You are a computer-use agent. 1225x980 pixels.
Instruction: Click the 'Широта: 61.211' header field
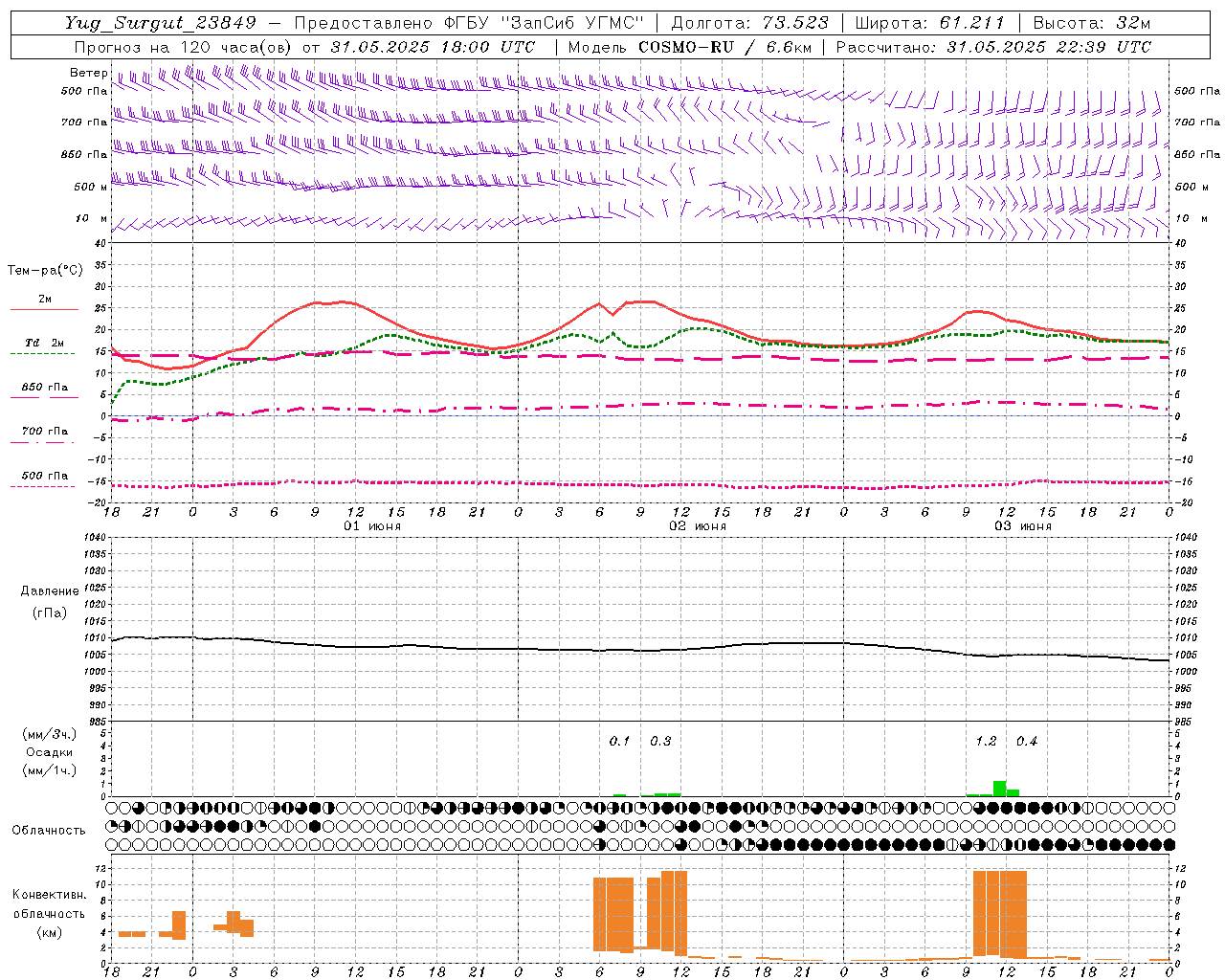pos(929,23)
